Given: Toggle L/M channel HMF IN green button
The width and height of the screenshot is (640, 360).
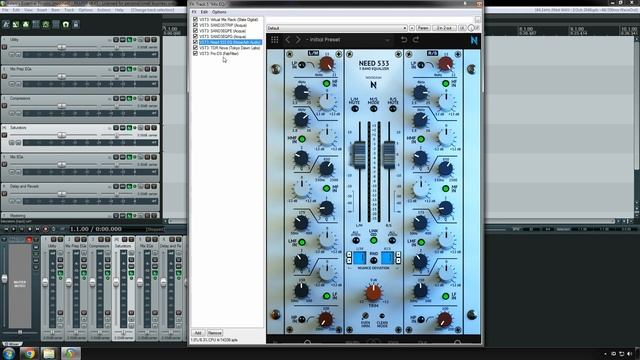Looking at the screenshot, I should click(x=302, y=139).
